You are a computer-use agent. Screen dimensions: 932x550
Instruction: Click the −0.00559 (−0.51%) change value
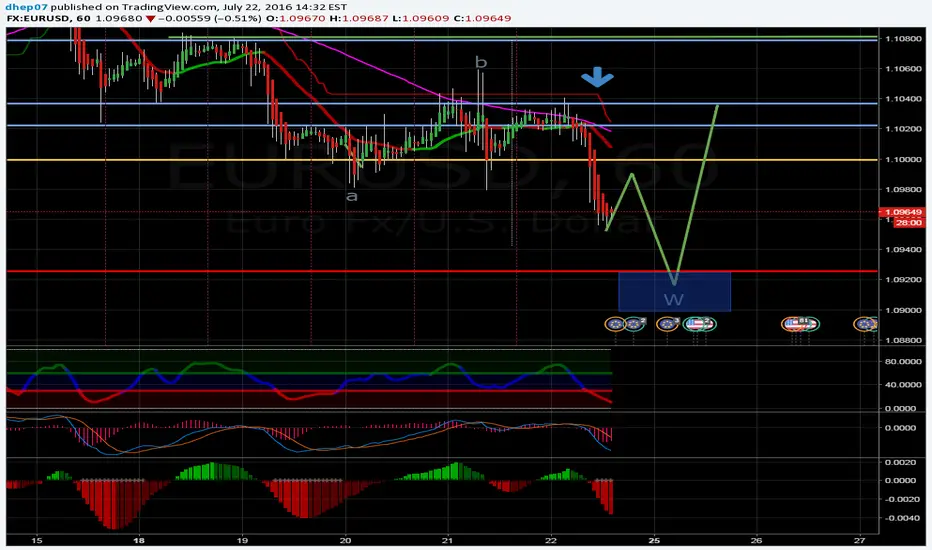210,18
